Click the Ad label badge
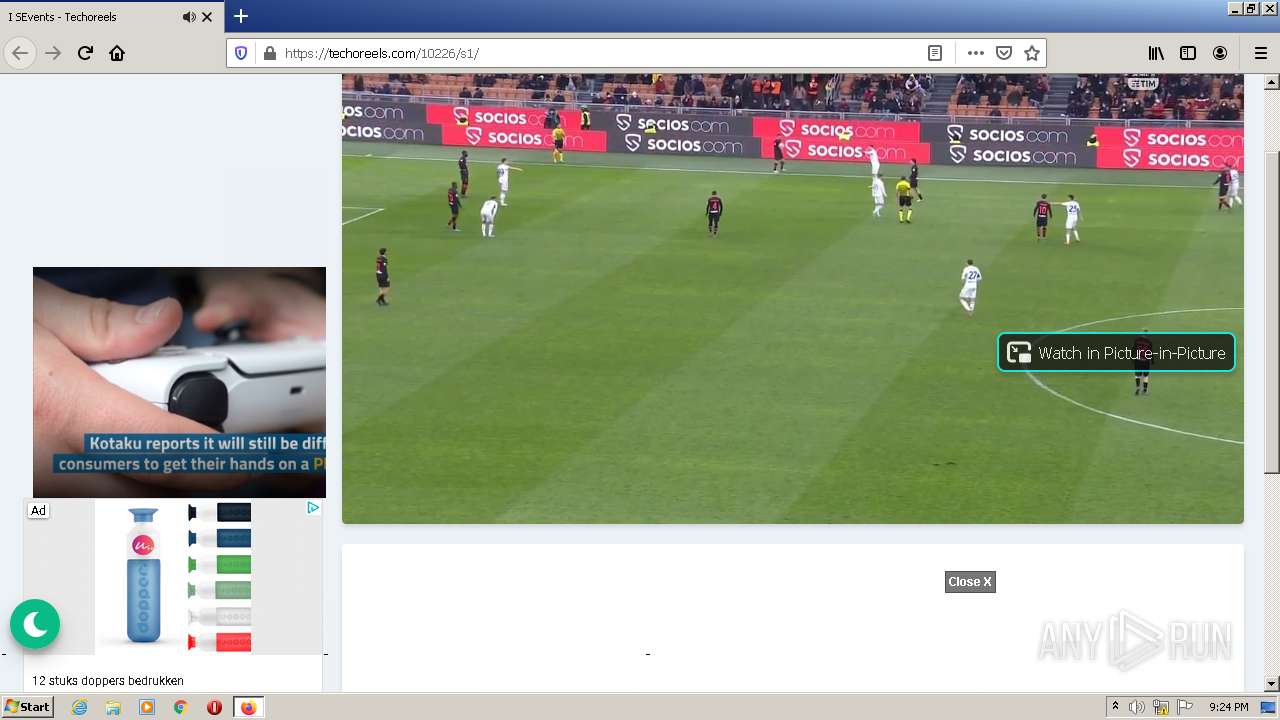This screenshot has width=1280, height=720. tap(38, 510)
